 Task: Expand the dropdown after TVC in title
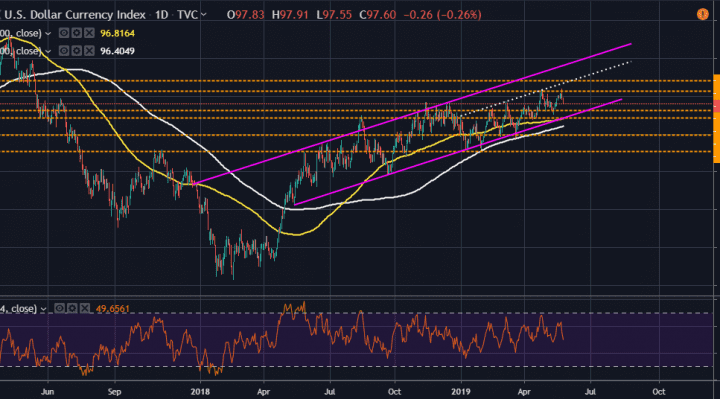(x=203, y=15)
